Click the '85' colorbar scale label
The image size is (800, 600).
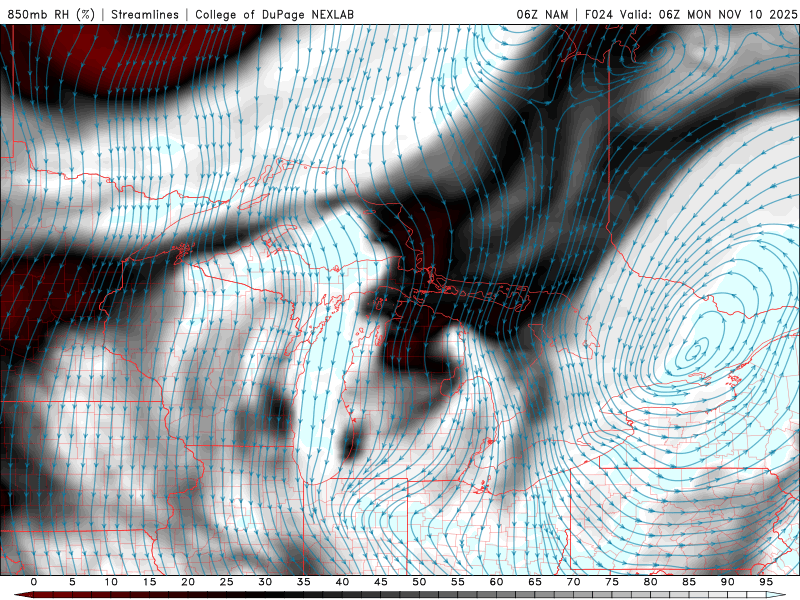point(689,582)
